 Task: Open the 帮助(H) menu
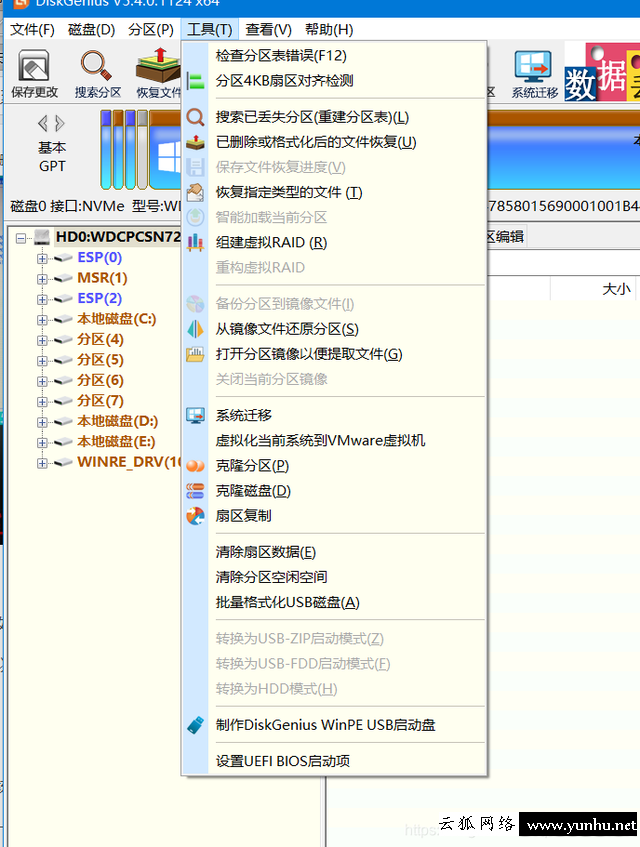point(329,29)
